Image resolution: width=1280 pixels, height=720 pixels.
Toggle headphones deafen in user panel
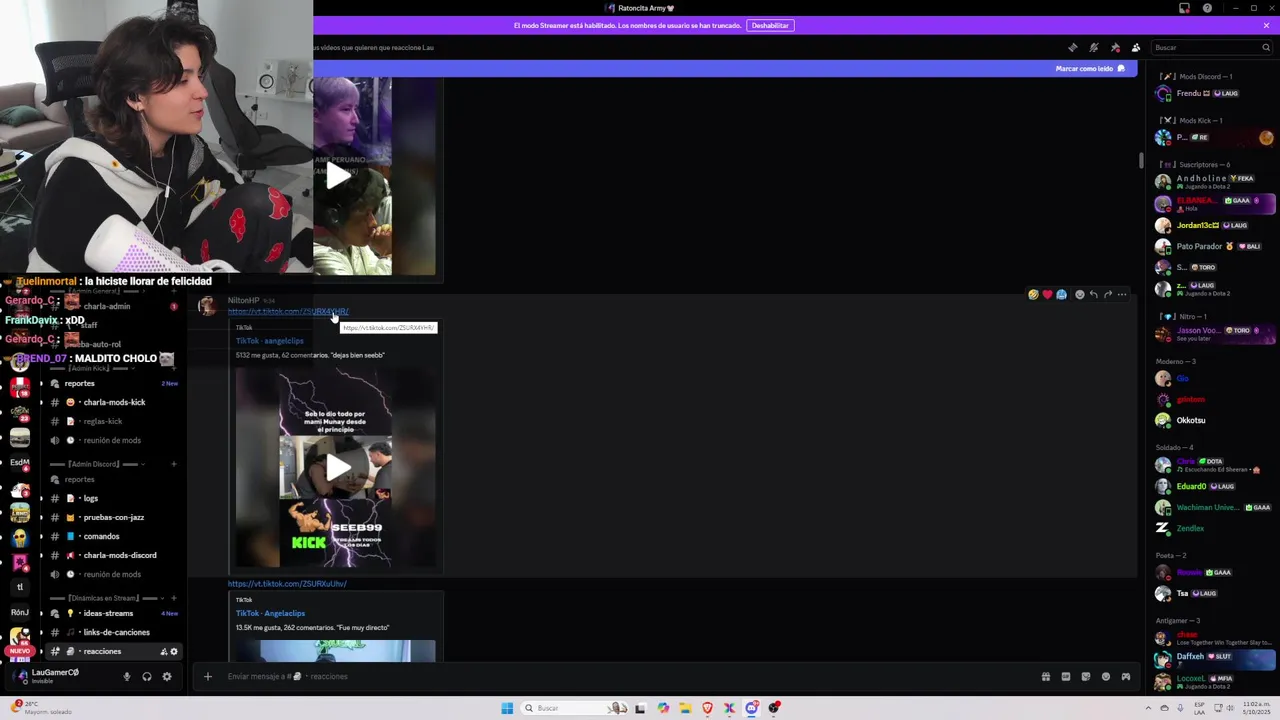pos(147,677)
